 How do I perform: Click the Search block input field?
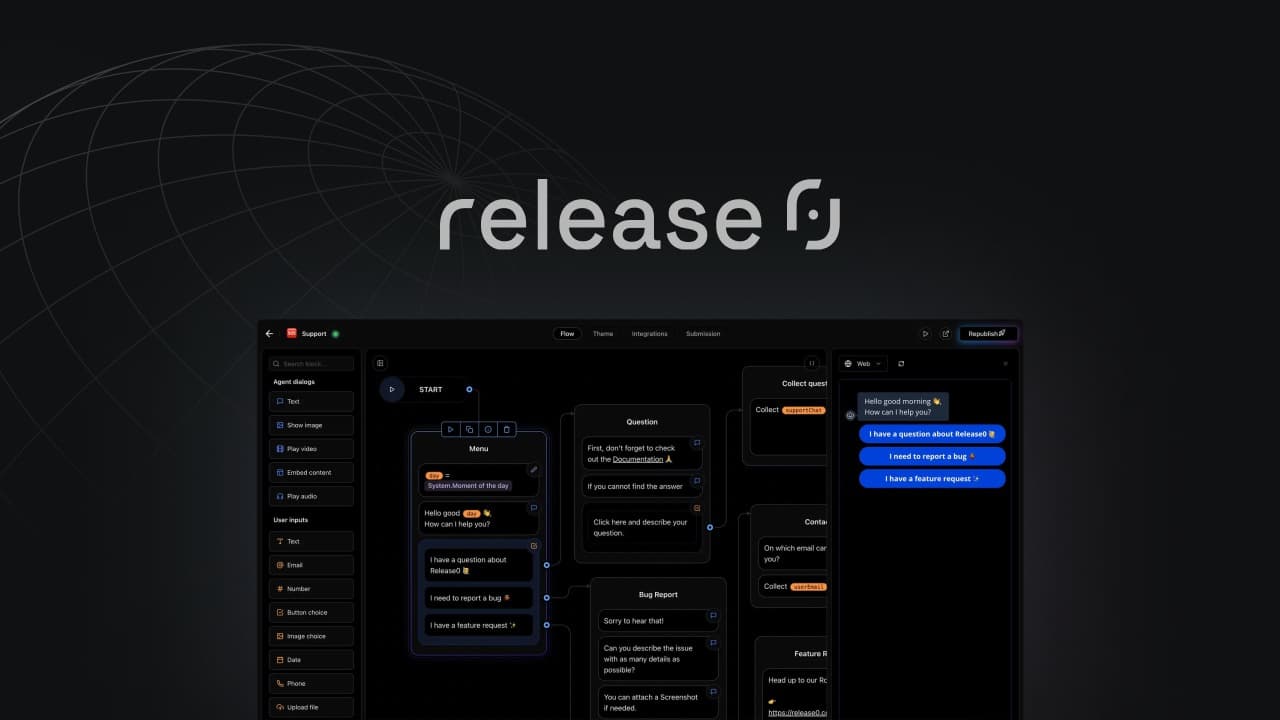click(311, 362)
